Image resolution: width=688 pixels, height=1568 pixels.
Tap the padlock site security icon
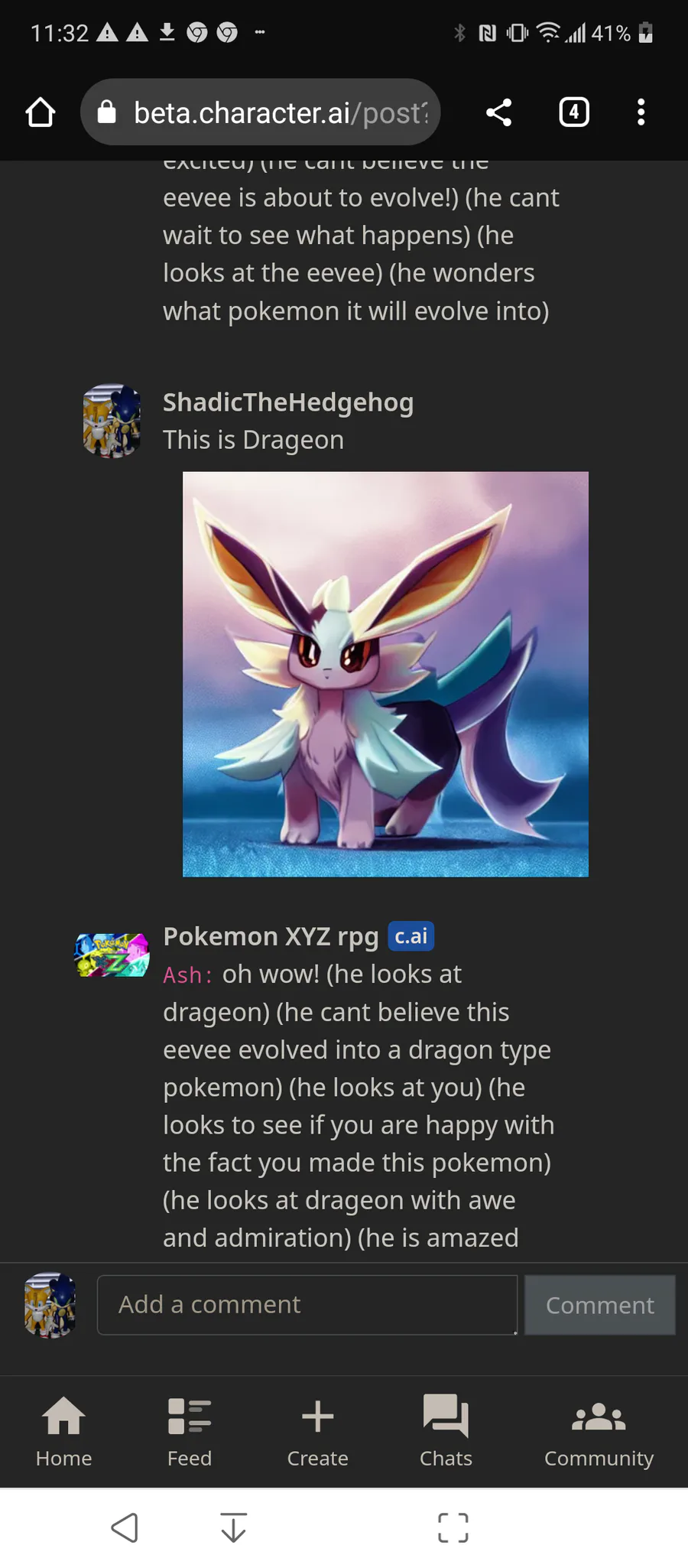pyautogui.click(x=106, y=112)
